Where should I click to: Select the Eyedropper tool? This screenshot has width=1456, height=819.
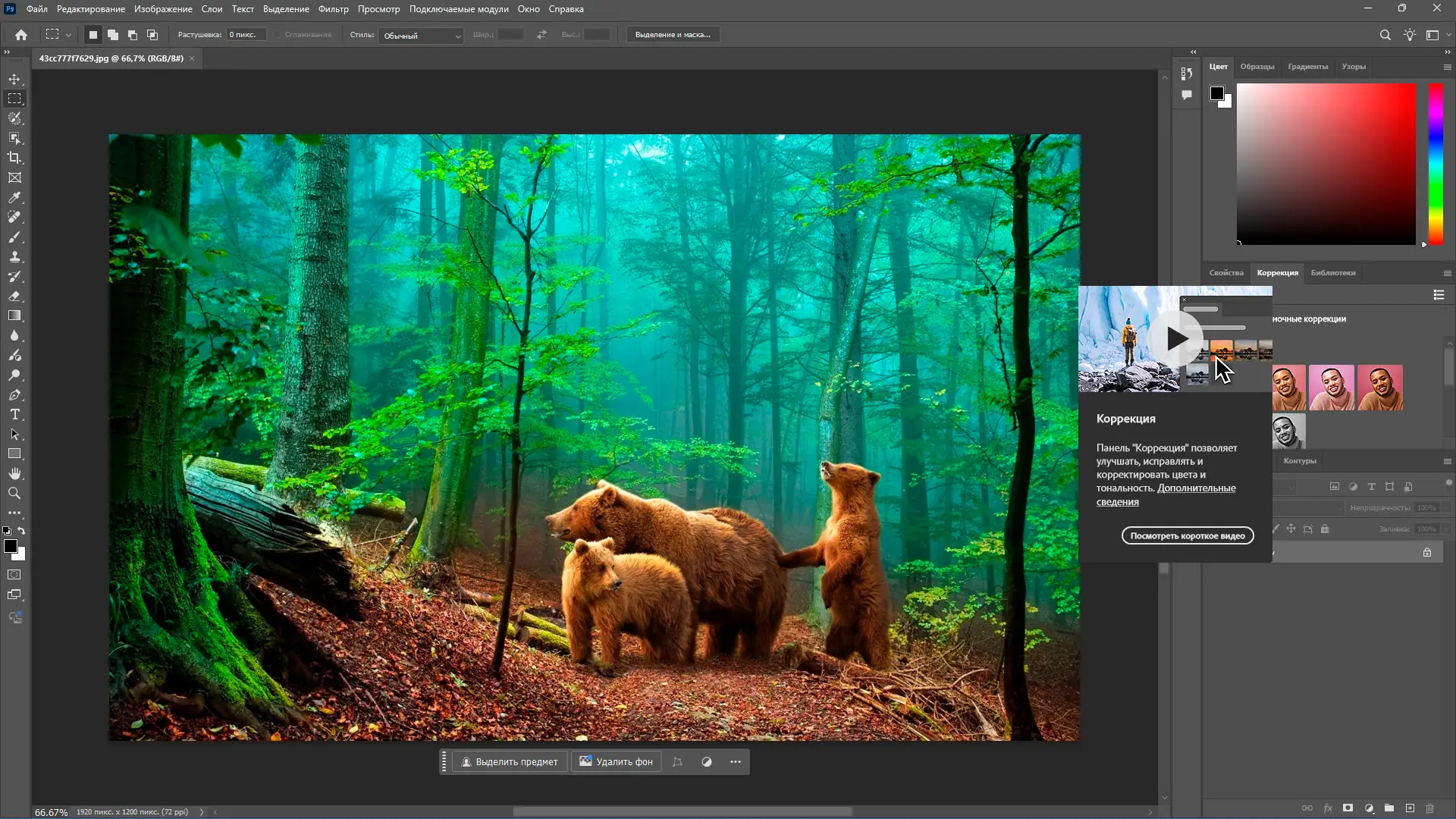[x=14, y=197]
